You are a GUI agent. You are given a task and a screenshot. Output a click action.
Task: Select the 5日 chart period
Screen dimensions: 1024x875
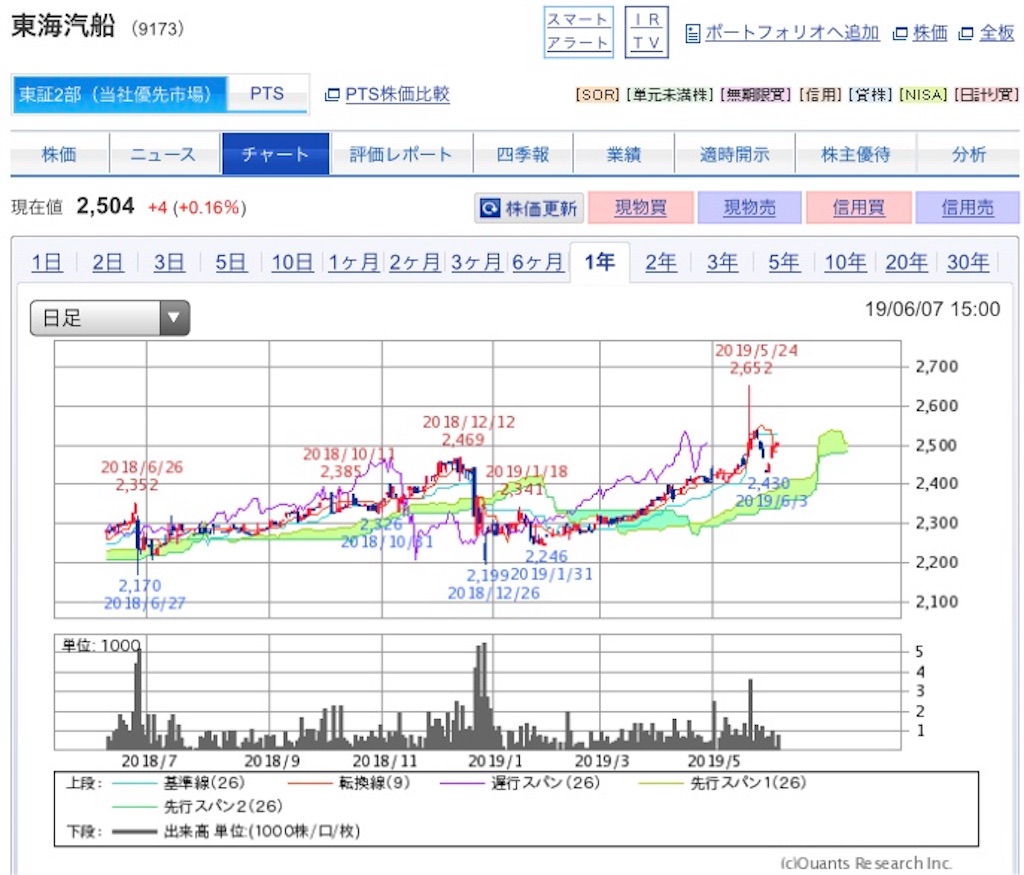tap(231, 262)
